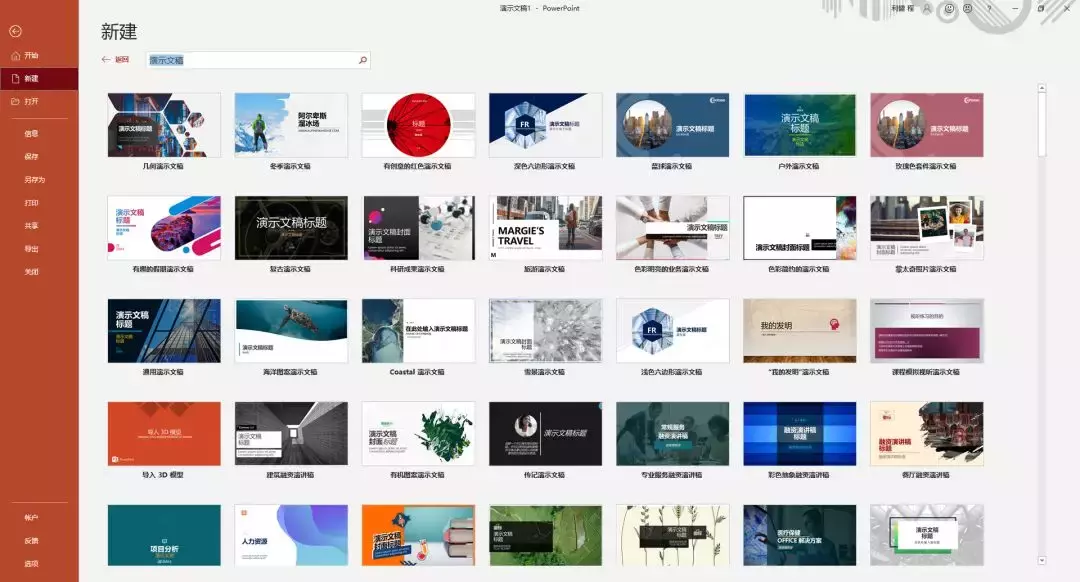Click the 打开 folder icon

tap(16, 101)
